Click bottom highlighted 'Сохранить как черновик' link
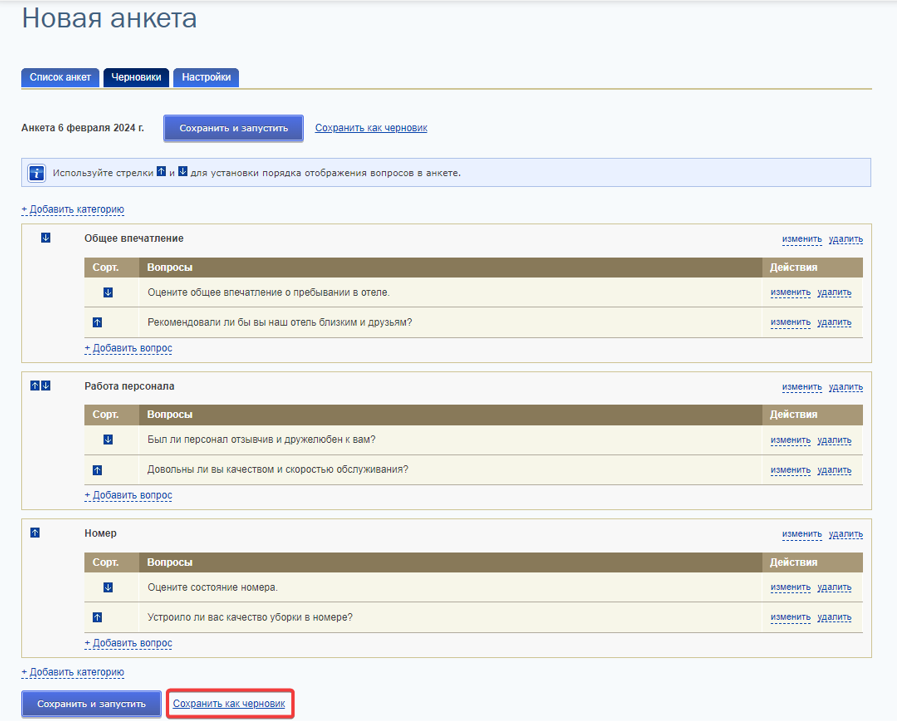This screenshot has width=897, height=721. coord(229,704)
